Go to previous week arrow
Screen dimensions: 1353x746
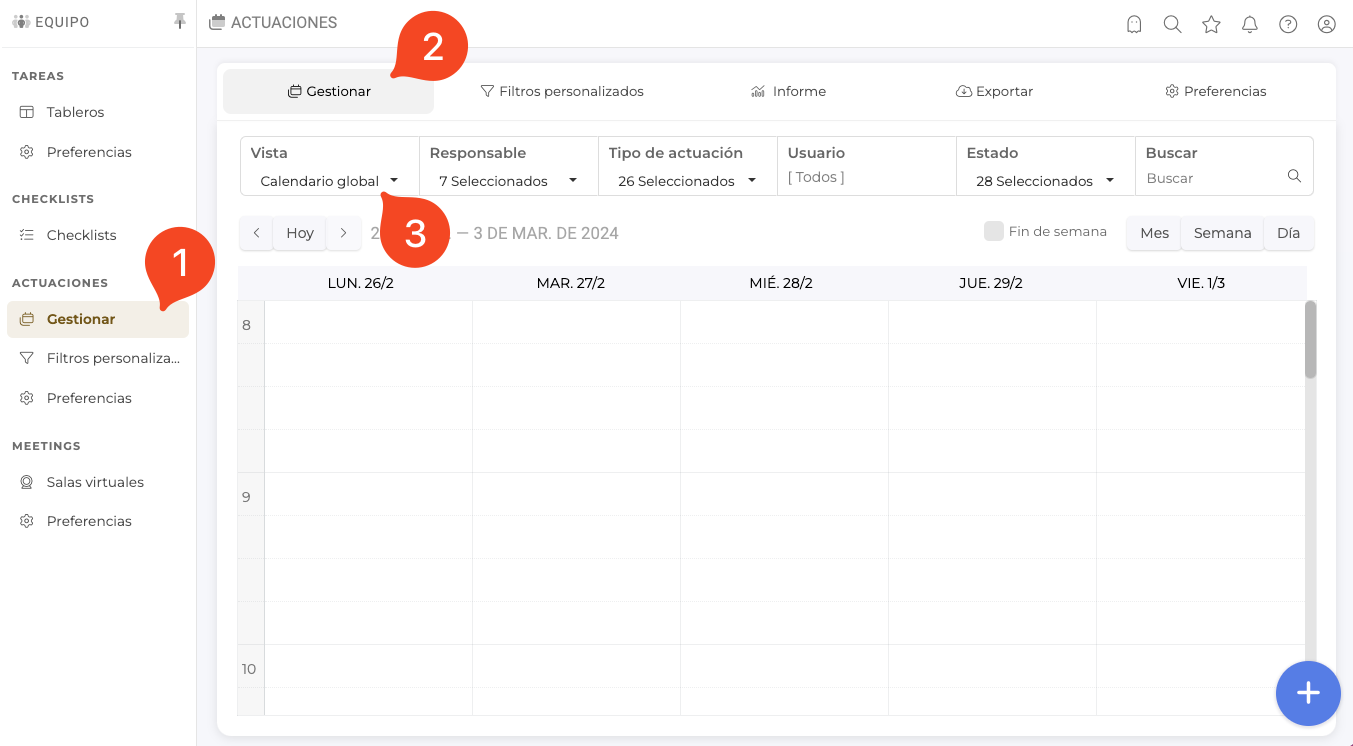[x=256, y=233]
